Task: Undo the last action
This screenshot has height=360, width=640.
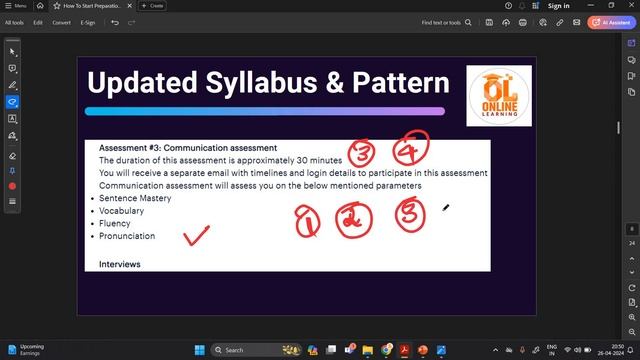Action: tap(115, 22)
